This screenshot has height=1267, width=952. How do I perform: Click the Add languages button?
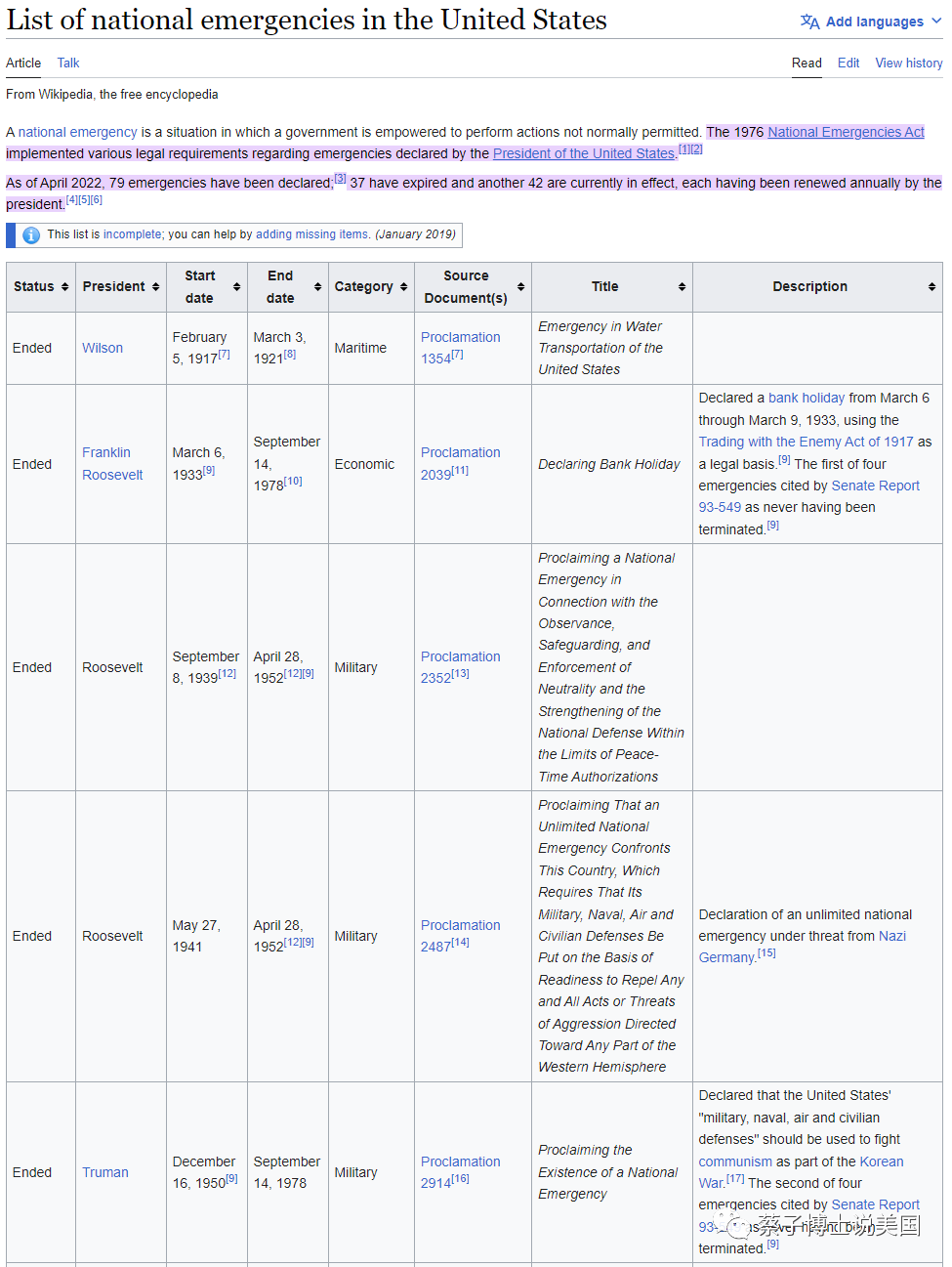tap(871, 21)
